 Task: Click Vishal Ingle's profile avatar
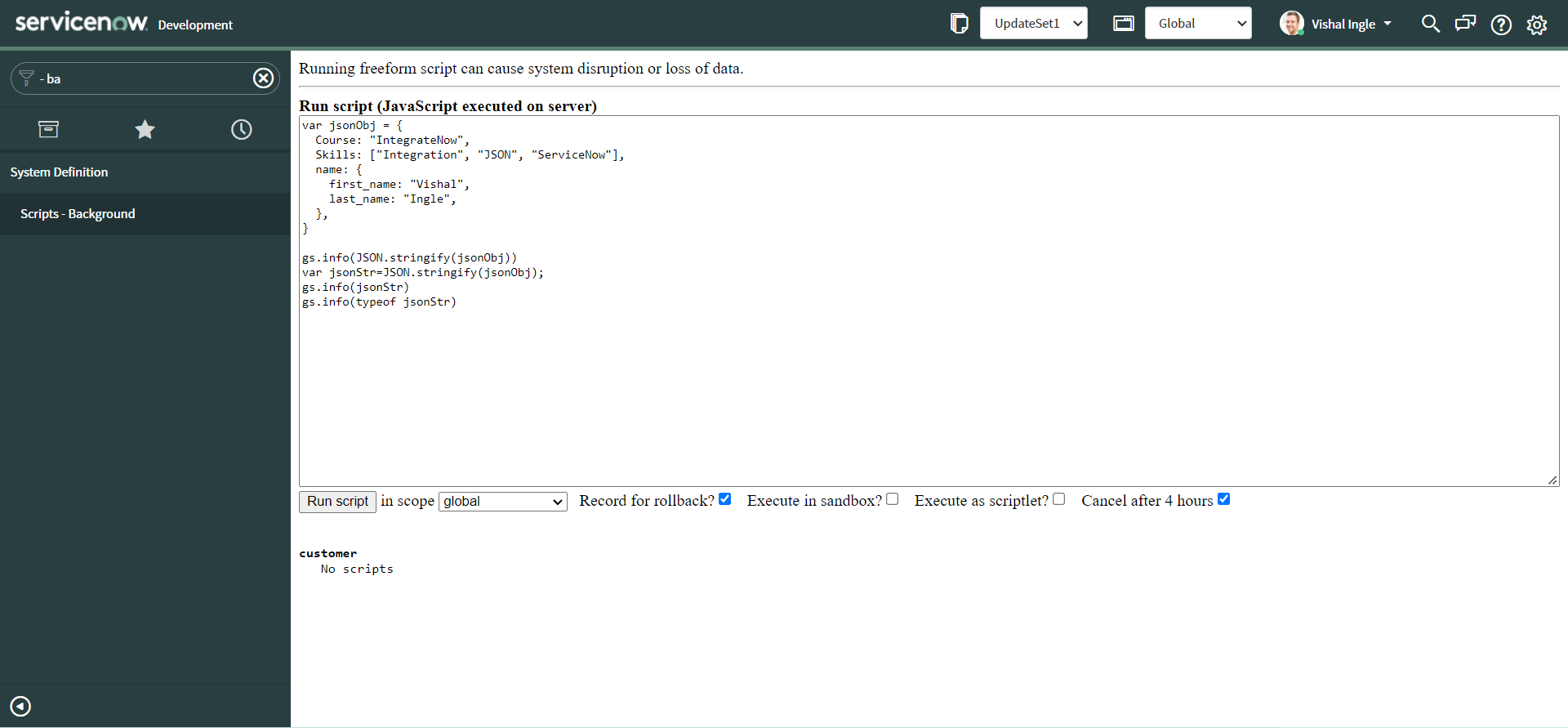(x=1291, y=24)
